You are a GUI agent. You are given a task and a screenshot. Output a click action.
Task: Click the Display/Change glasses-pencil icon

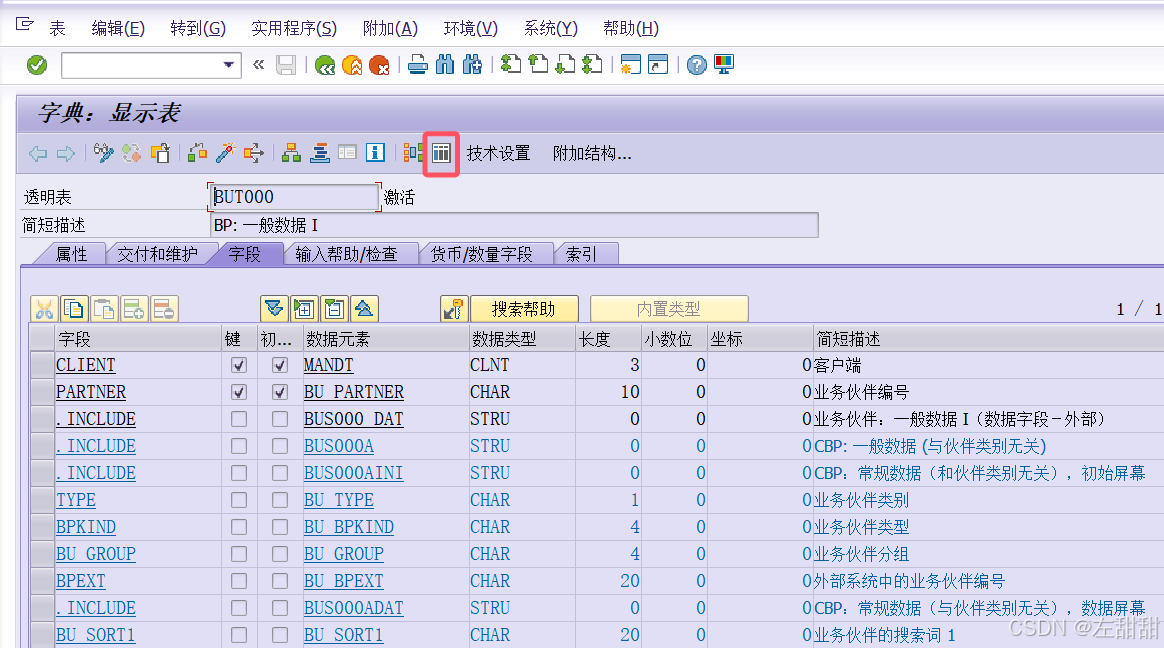[x=103, y=153]
